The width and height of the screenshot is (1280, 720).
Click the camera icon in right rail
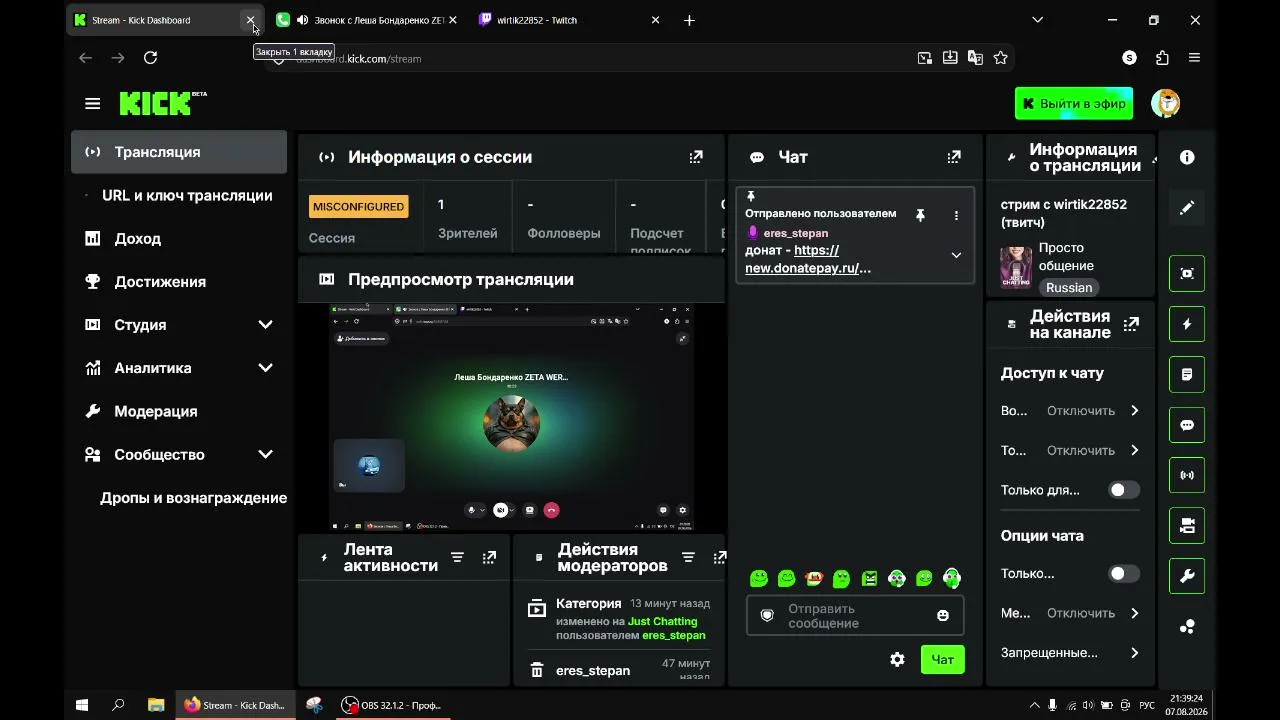point(1187,526)
